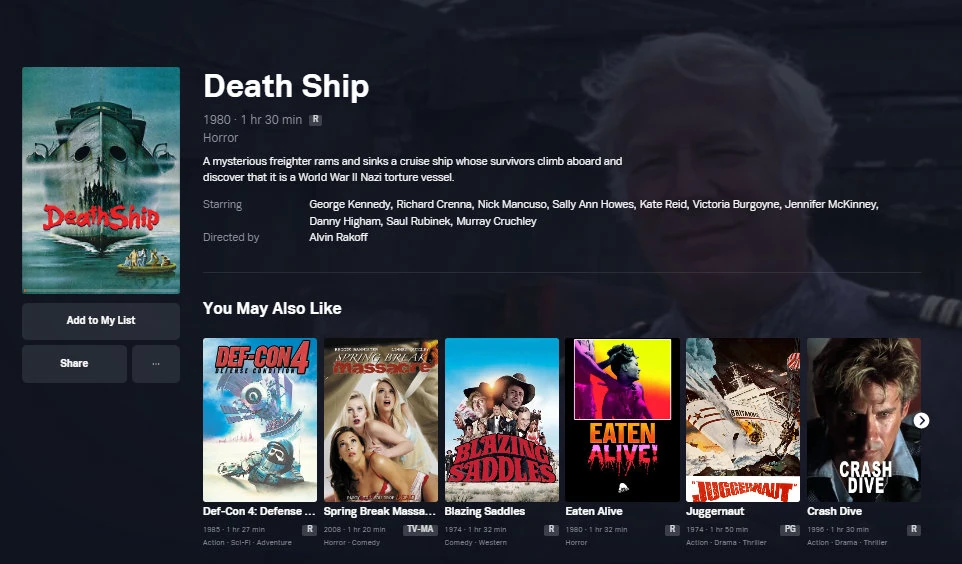Open Spring Break Massacre poster thumbnail
Screen dimensions: 962x564
coord(381,420)
